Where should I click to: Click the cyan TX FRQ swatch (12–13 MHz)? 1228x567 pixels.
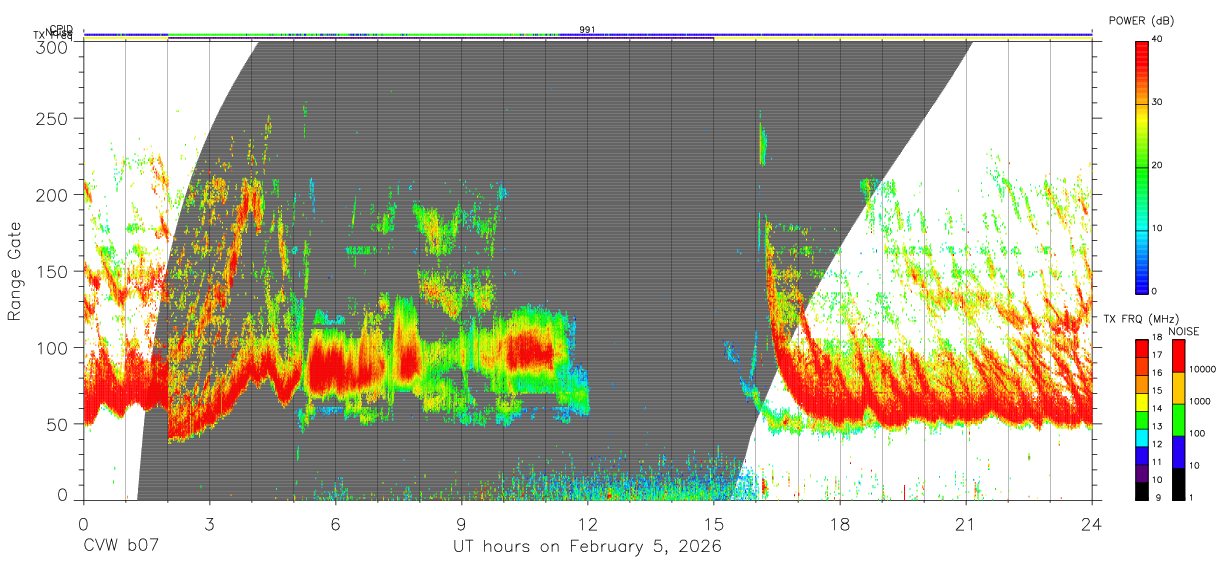point(1142,439)
